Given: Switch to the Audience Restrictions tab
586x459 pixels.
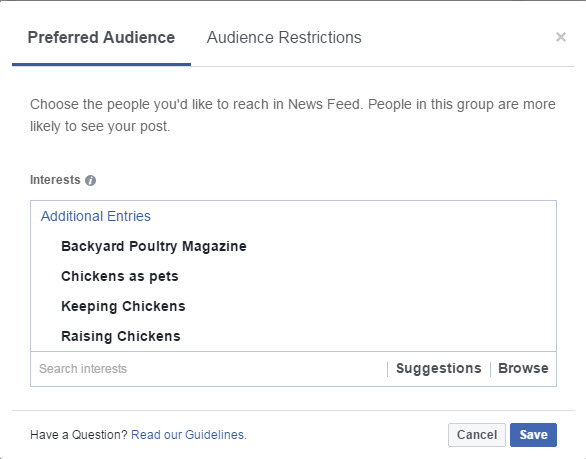Looking at the screenshot, I should click(284, 37).
